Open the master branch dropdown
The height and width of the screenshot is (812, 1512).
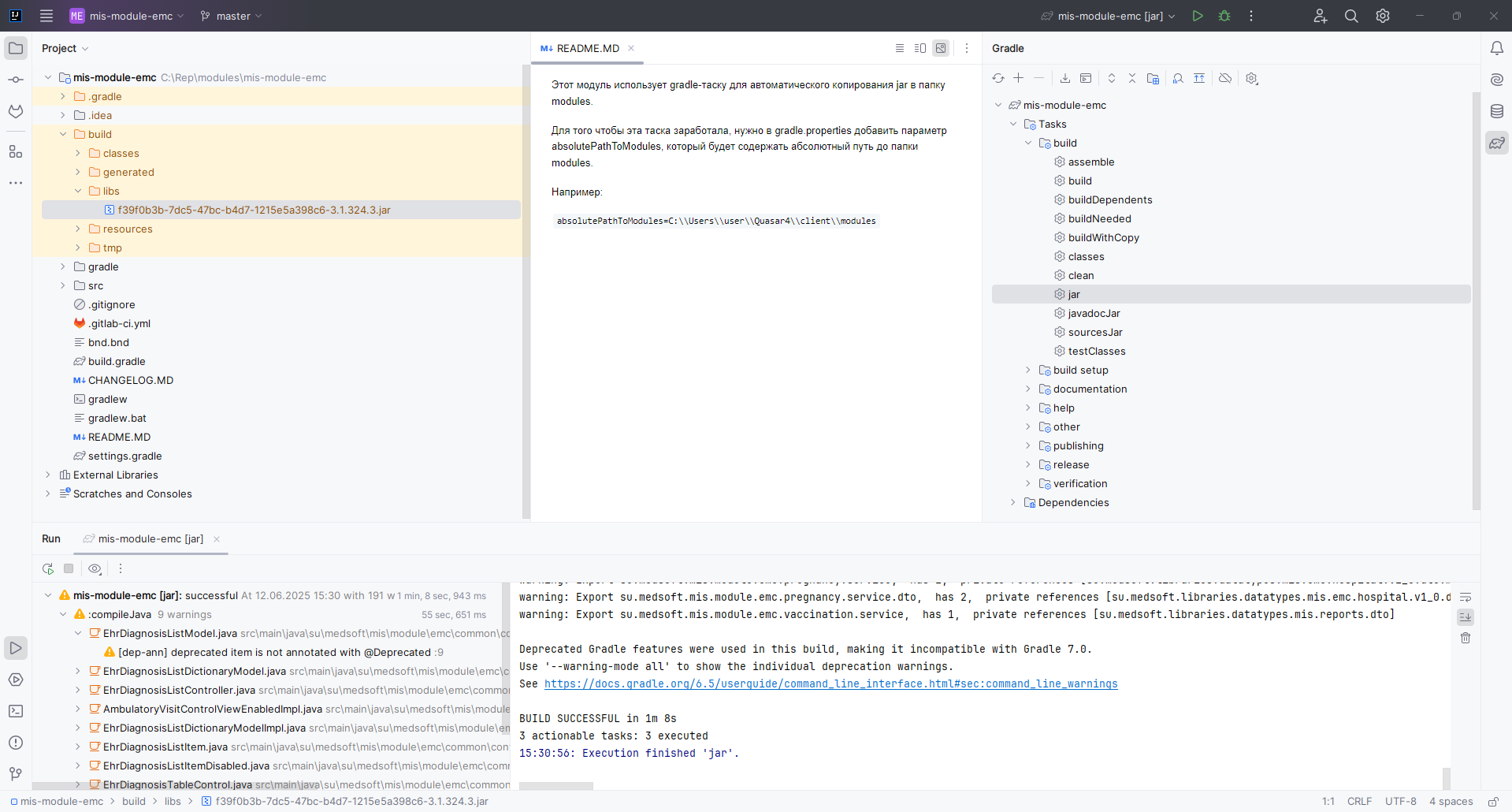(x=231, y=16)
